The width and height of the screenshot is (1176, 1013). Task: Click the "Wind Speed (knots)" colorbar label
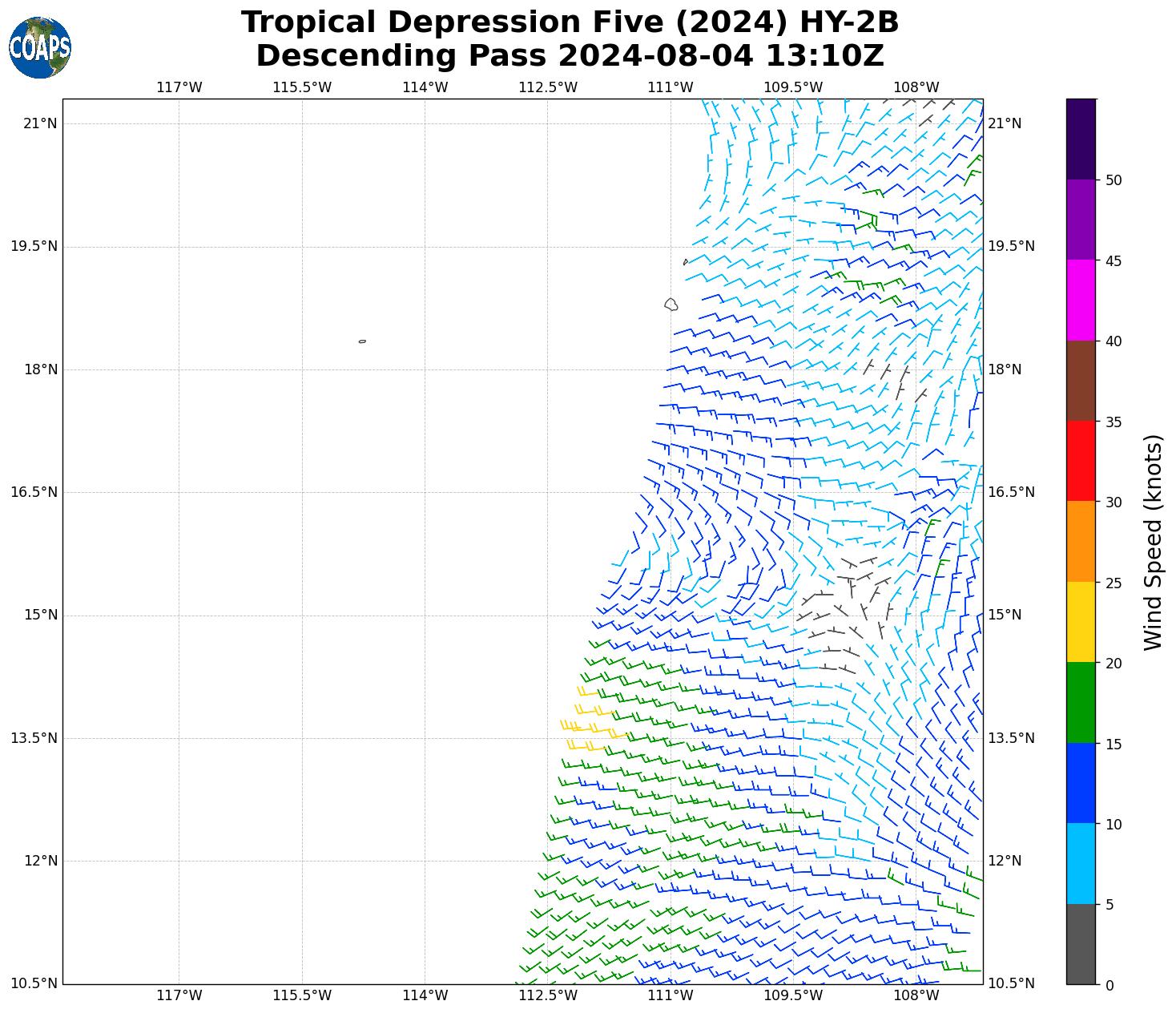point(1152,543)
